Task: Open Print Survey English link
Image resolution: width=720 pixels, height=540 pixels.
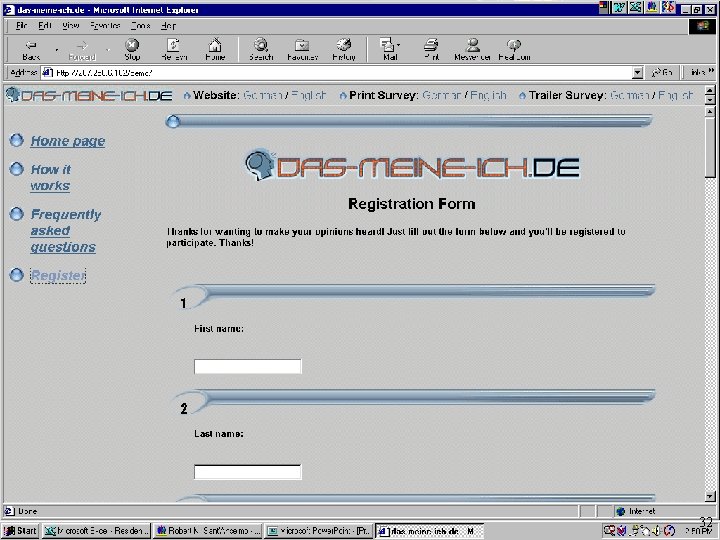Action: [x=488, y=95]
